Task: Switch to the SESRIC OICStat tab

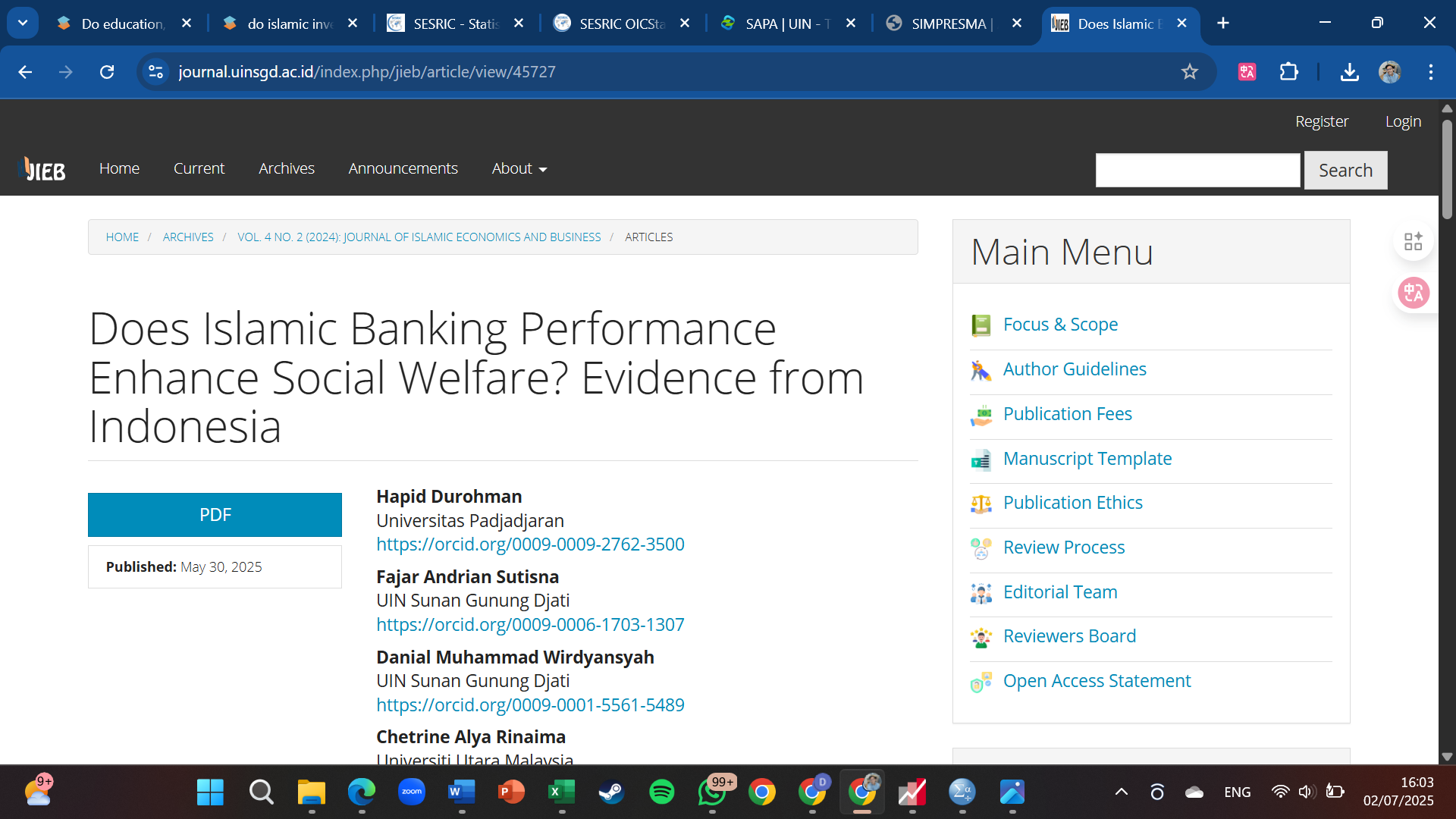Action: 622,24
